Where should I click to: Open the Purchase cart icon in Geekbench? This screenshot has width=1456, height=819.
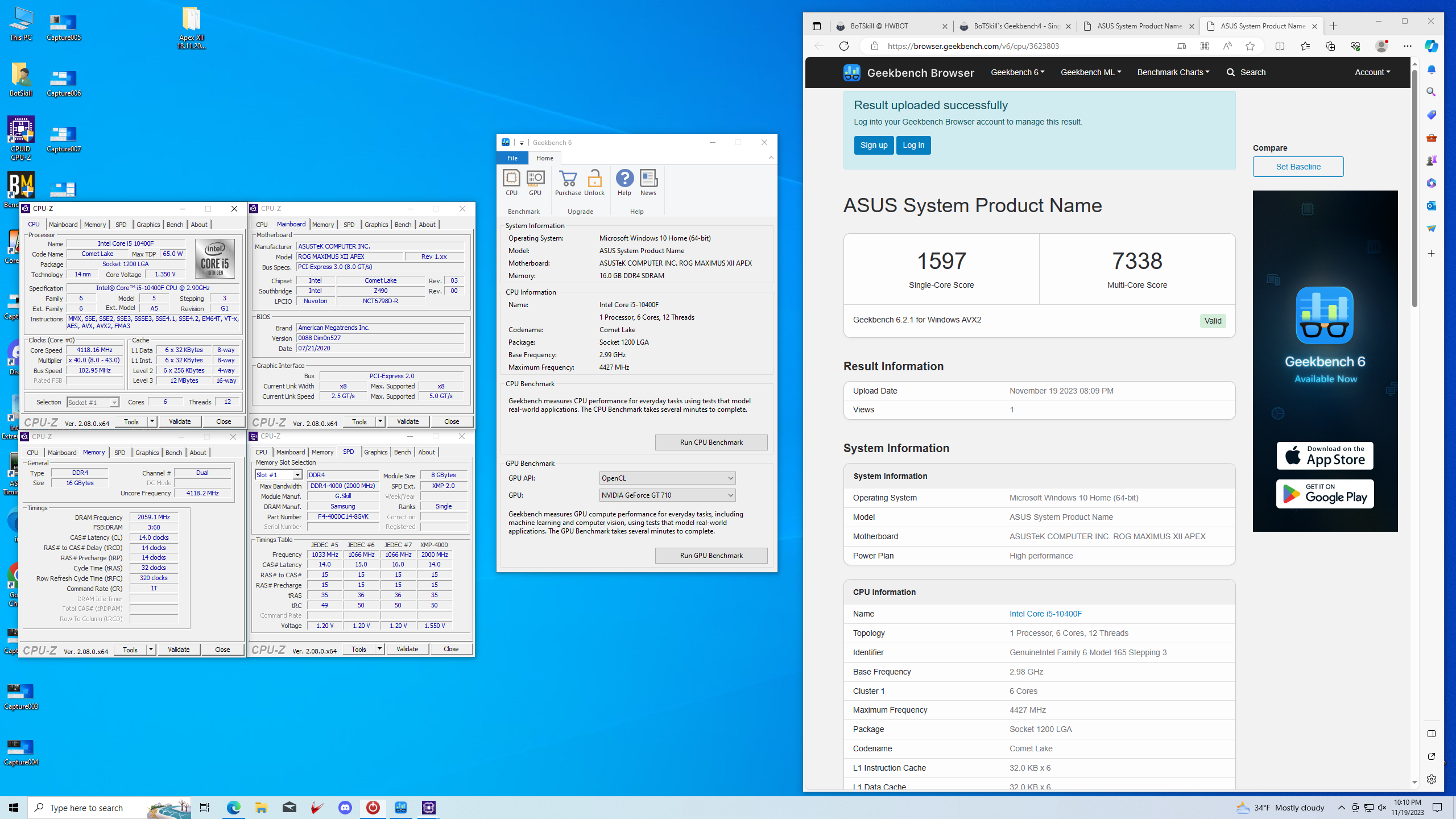tap(568, 183)
